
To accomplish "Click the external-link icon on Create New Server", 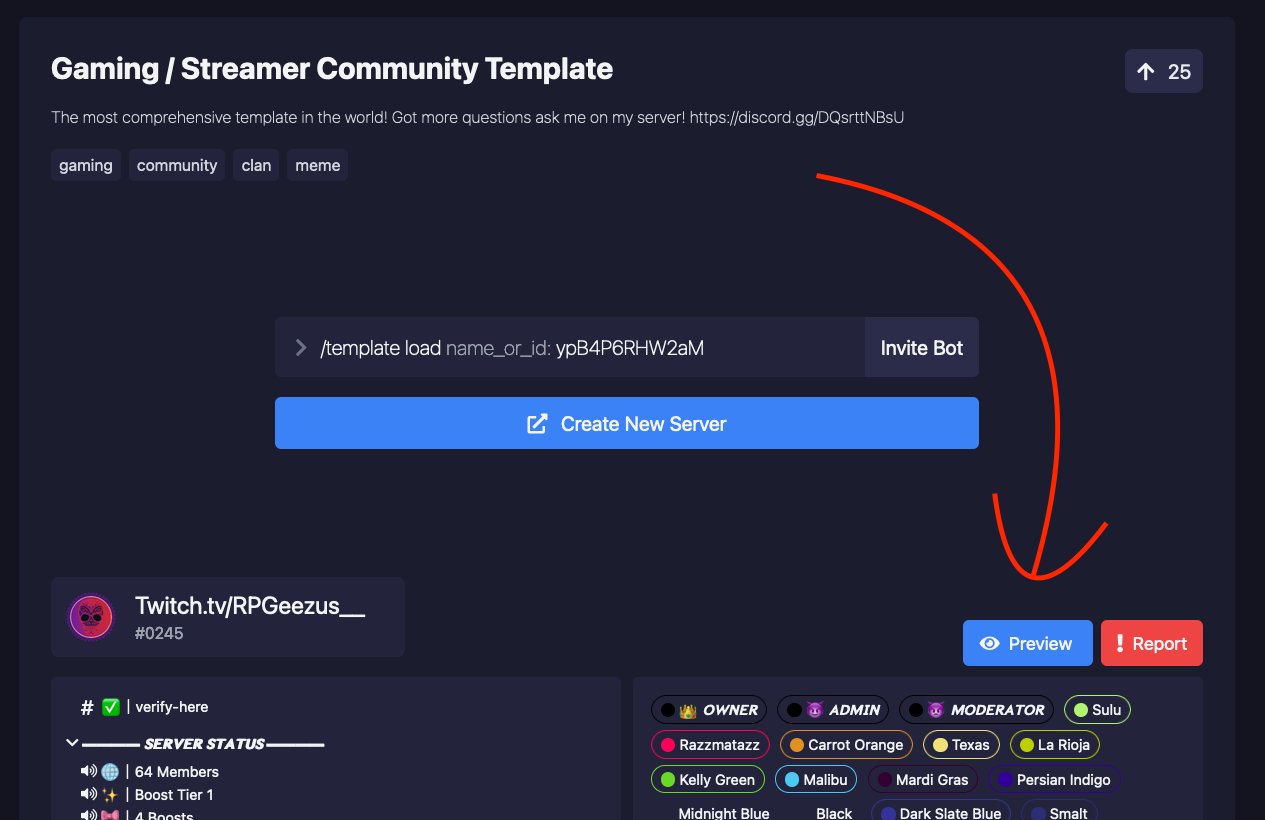I will coord(537,424).
